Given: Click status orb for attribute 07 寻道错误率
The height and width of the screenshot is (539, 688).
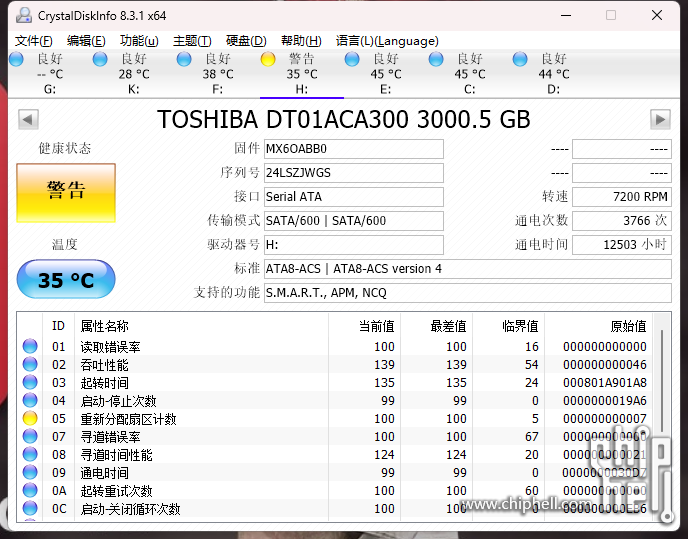Looking at the screenshot, I should [30, 436].
